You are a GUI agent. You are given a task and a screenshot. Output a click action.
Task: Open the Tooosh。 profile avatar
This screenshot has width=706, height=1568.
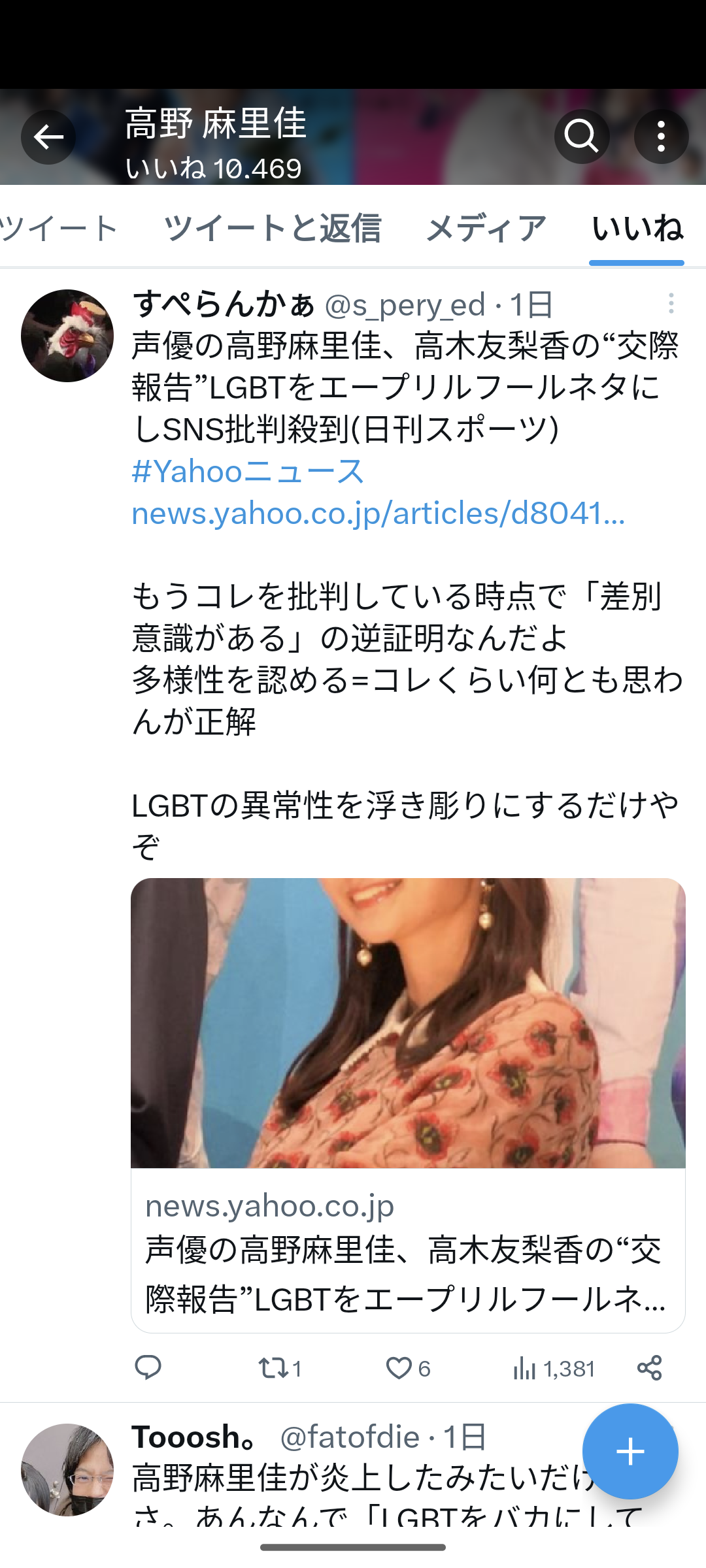(x=67, y=1470)
